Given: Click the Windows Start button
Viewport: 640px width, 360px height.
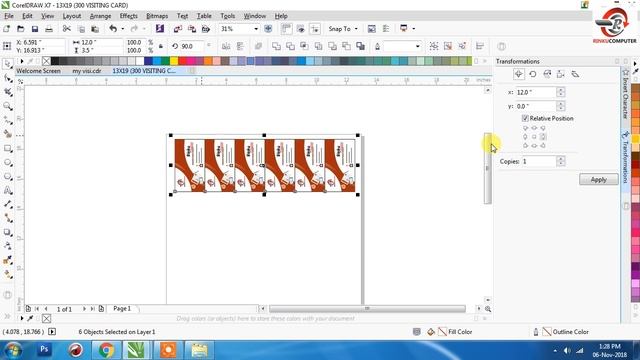Looking at the screenshot, I should pyautogui.click(x=13, y=350).
